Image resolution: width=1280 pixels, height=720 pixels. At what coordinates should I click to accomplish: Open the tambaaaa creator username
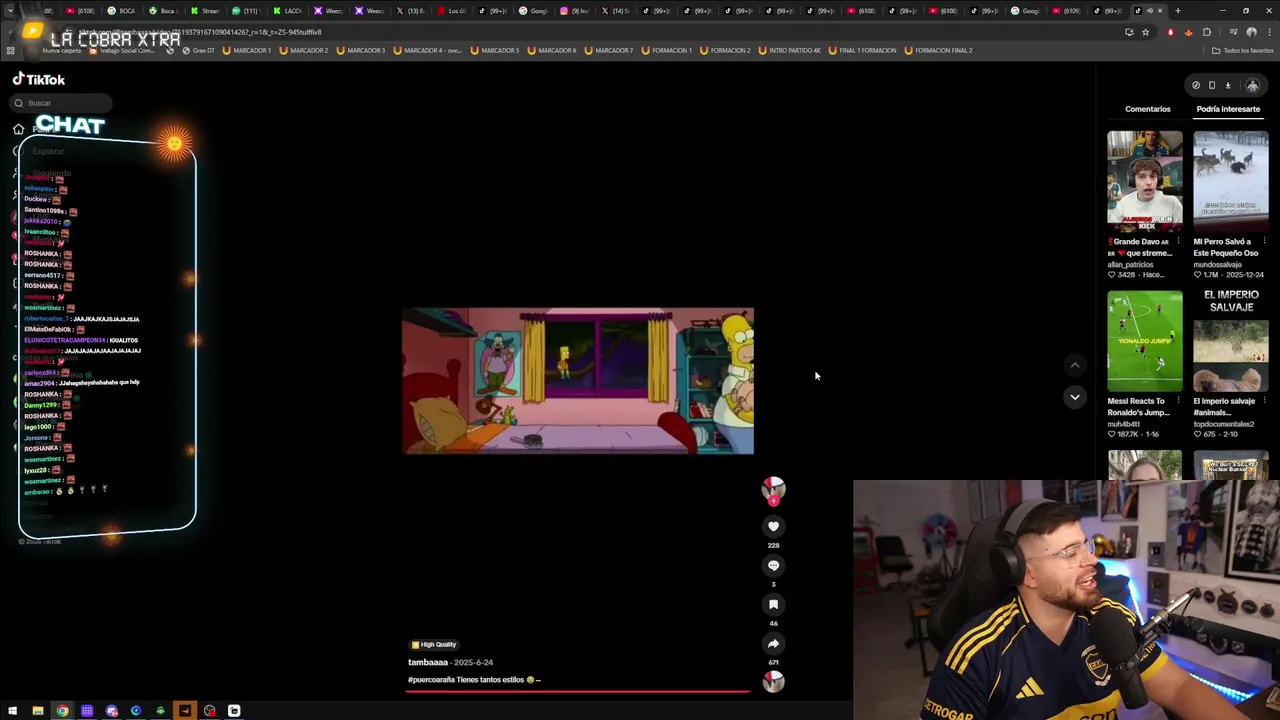click(x=428, y=662)
